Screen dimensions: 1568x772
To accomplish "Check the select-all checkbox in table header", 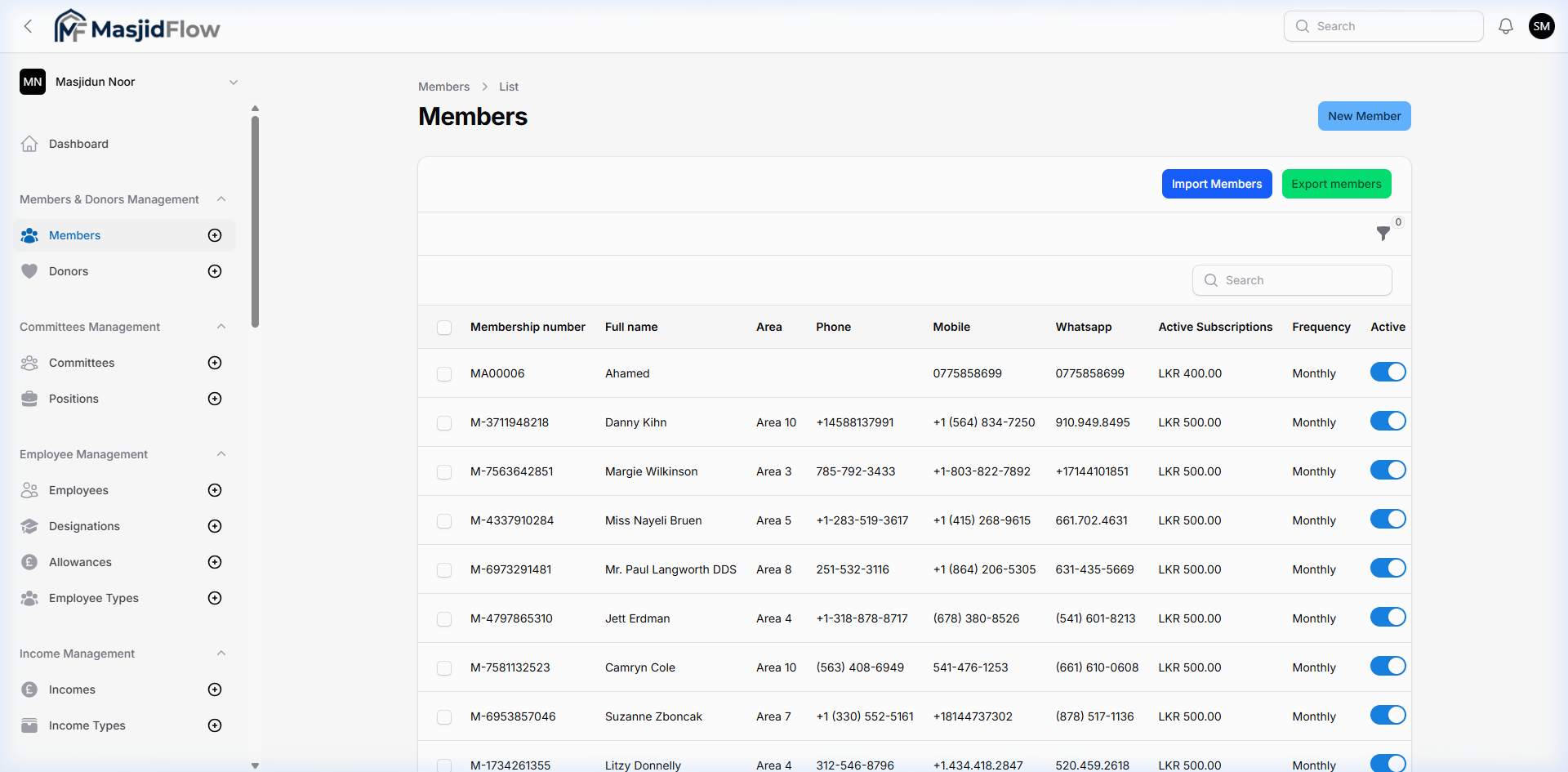I will coord(444,327).
